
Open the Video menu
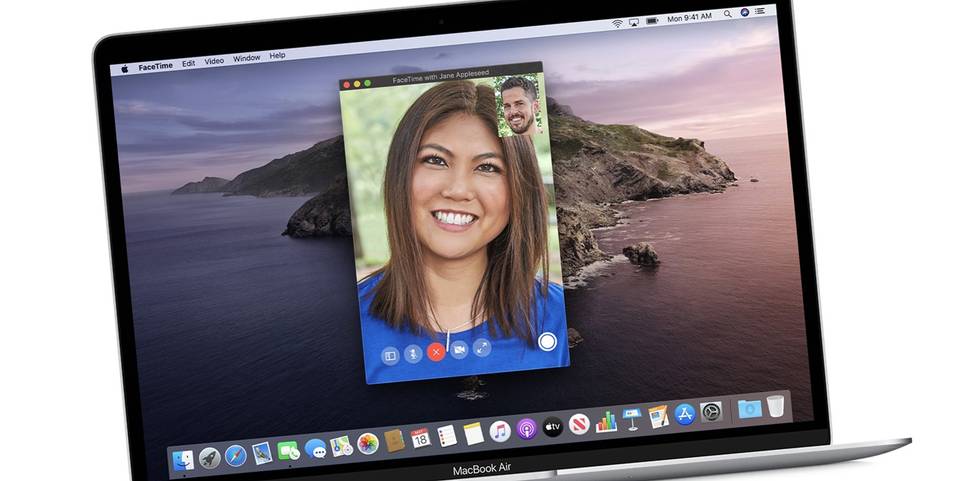[214, 61]
